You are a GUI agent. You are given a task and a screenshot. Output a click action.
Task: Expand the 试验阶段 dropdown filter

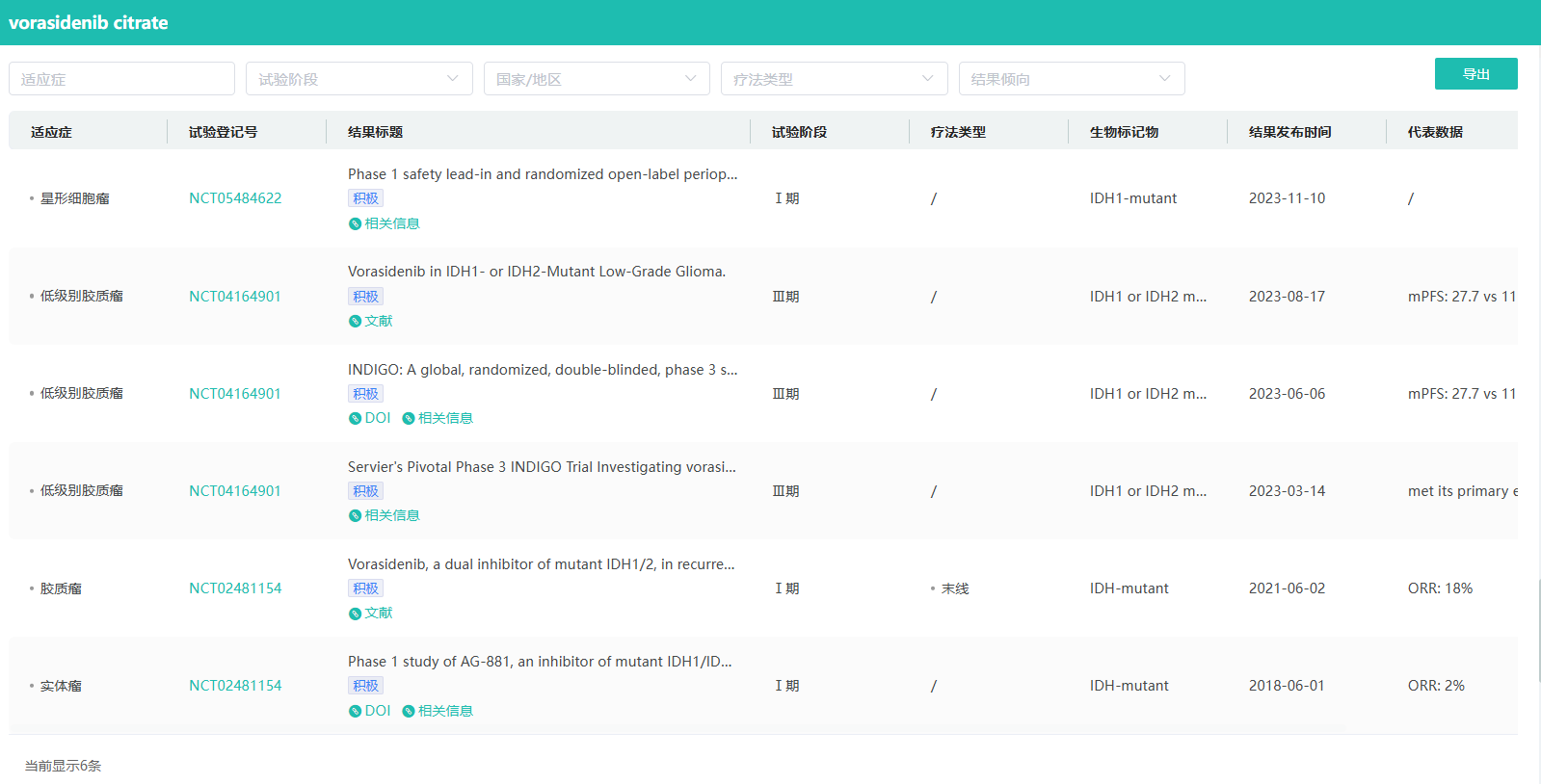(x=359, y=79)
